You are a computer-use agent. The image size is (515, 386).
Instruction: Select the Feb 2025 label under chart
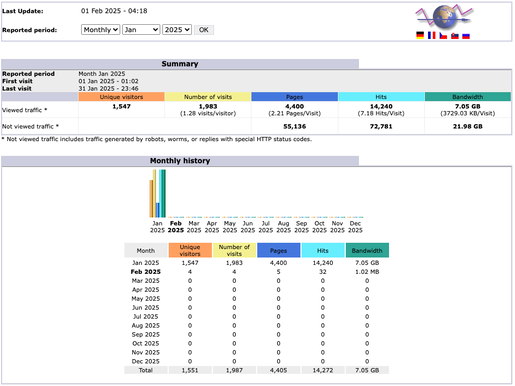coord(176,227)
